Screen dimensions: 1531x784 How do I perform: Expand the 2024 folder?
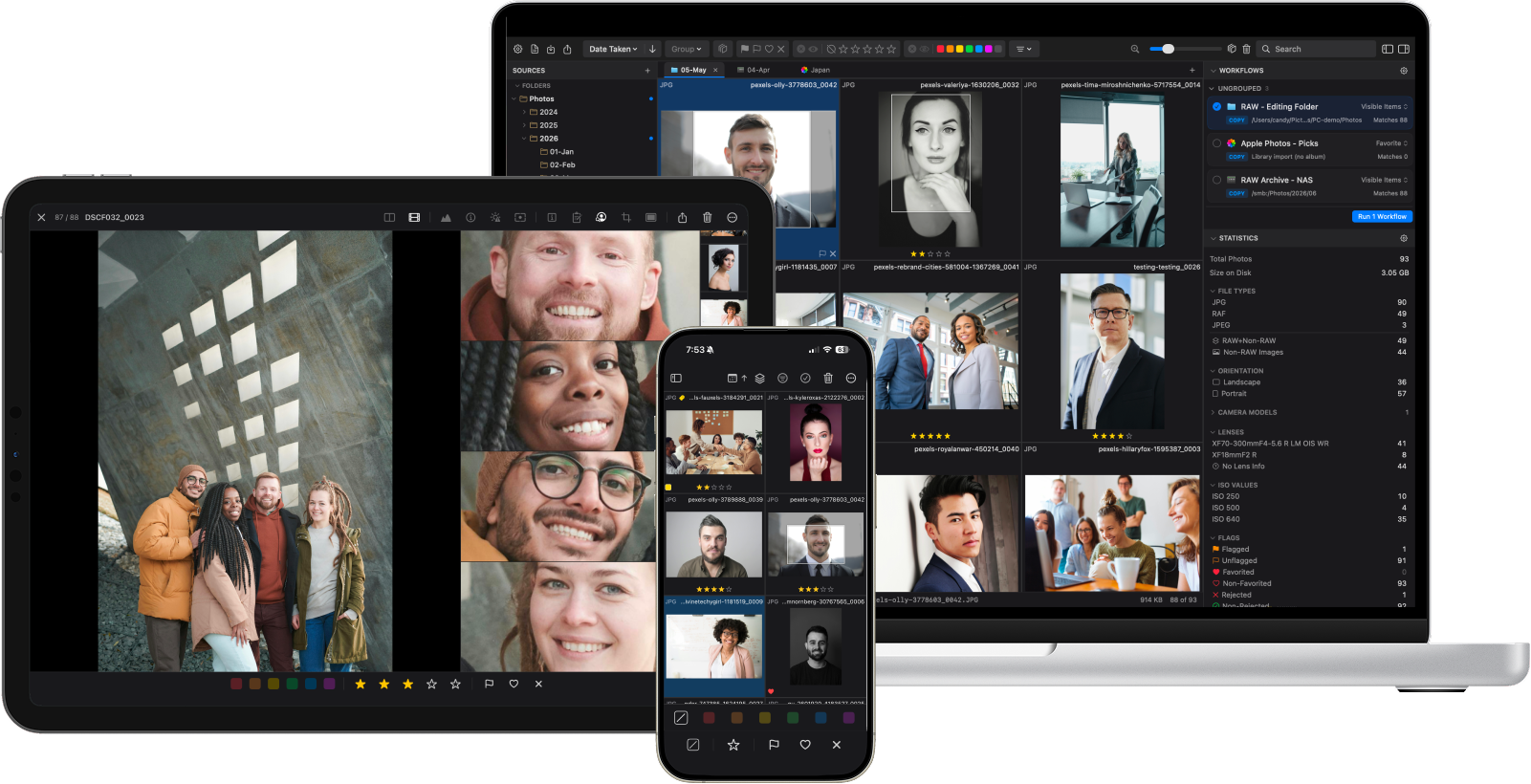click(524, 112)
